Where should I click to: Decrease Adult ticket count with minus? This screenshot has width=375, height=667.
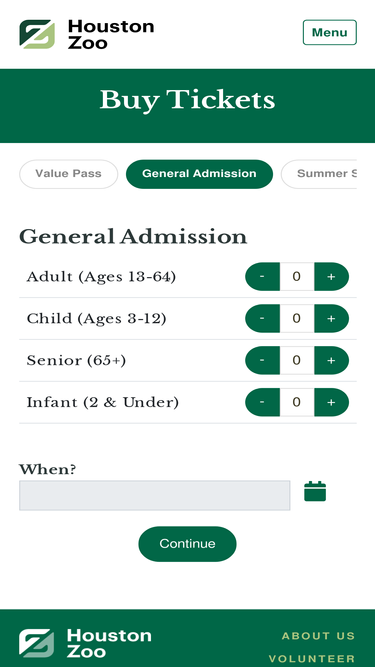[x=262, y=276]
